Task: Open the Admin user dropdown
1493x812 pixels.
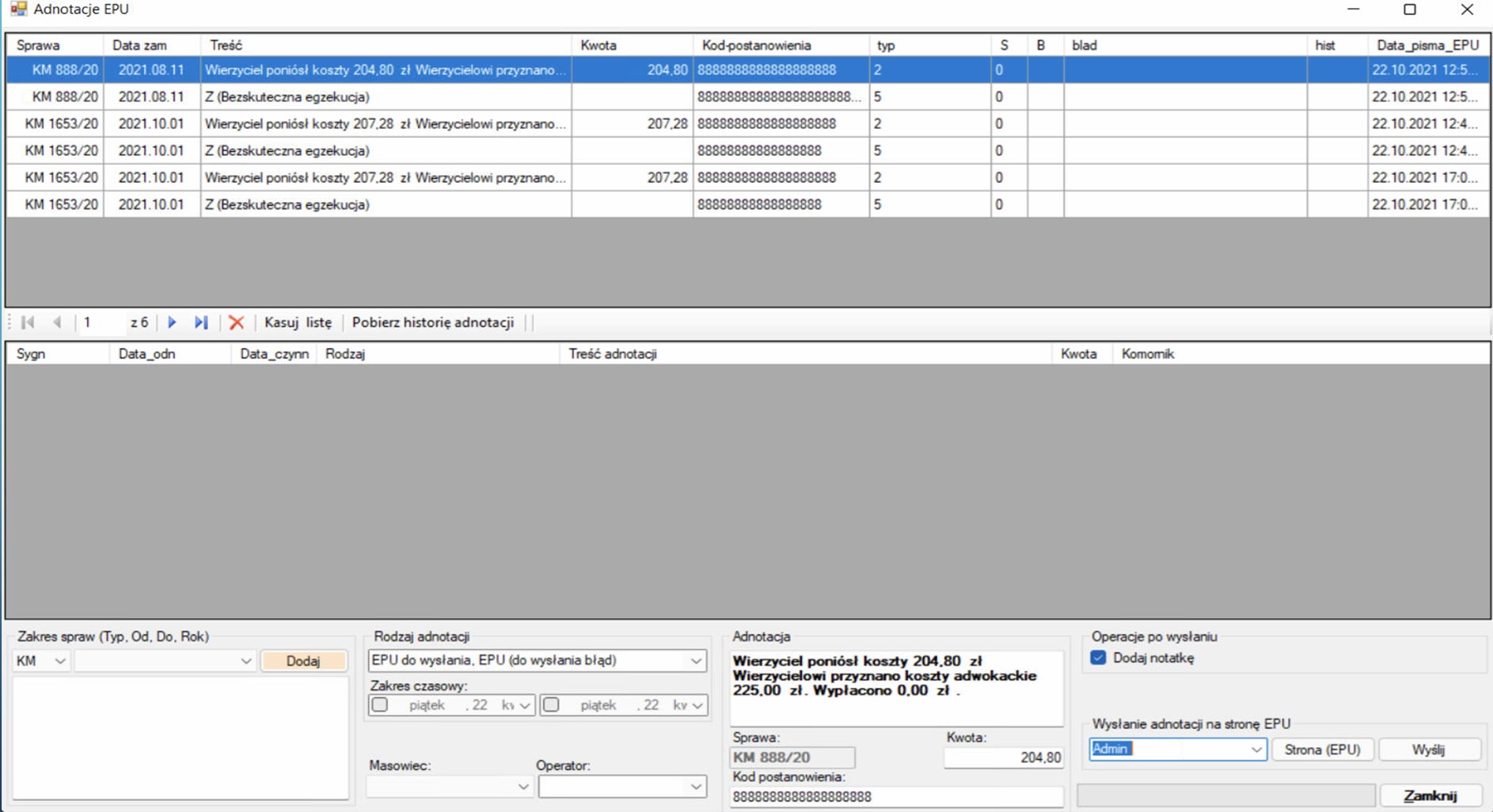Action: tap(1256, 749)
